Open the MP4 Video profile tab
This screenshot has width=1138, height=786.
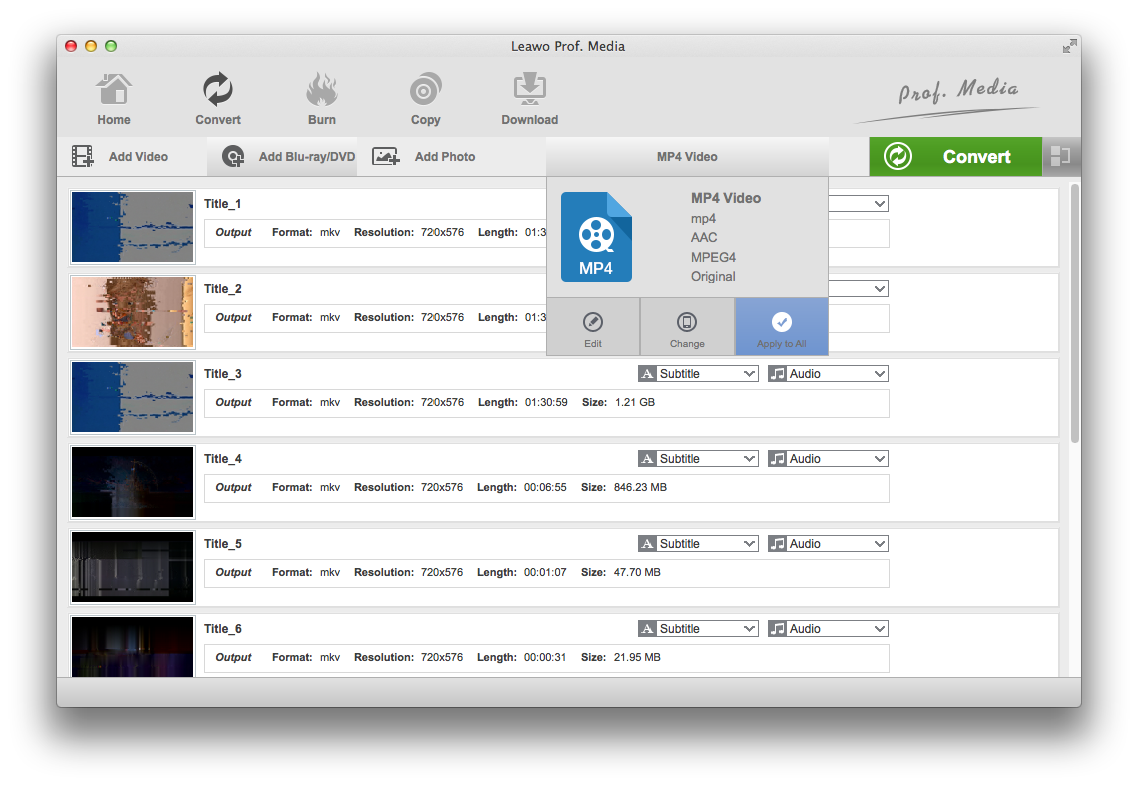point(687,157)
